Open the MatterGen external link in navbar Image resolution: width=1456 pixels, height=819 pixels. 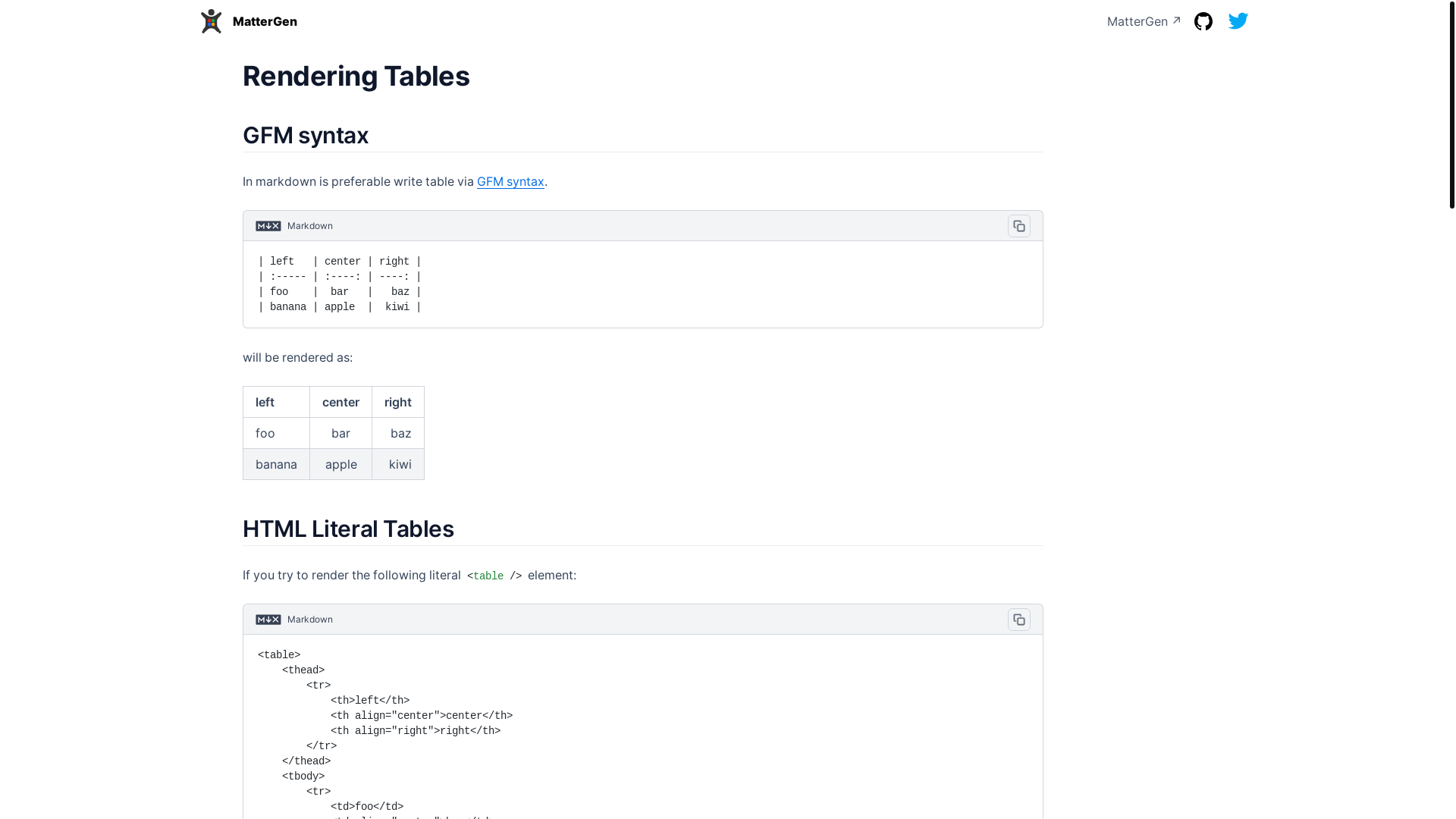1144,21
